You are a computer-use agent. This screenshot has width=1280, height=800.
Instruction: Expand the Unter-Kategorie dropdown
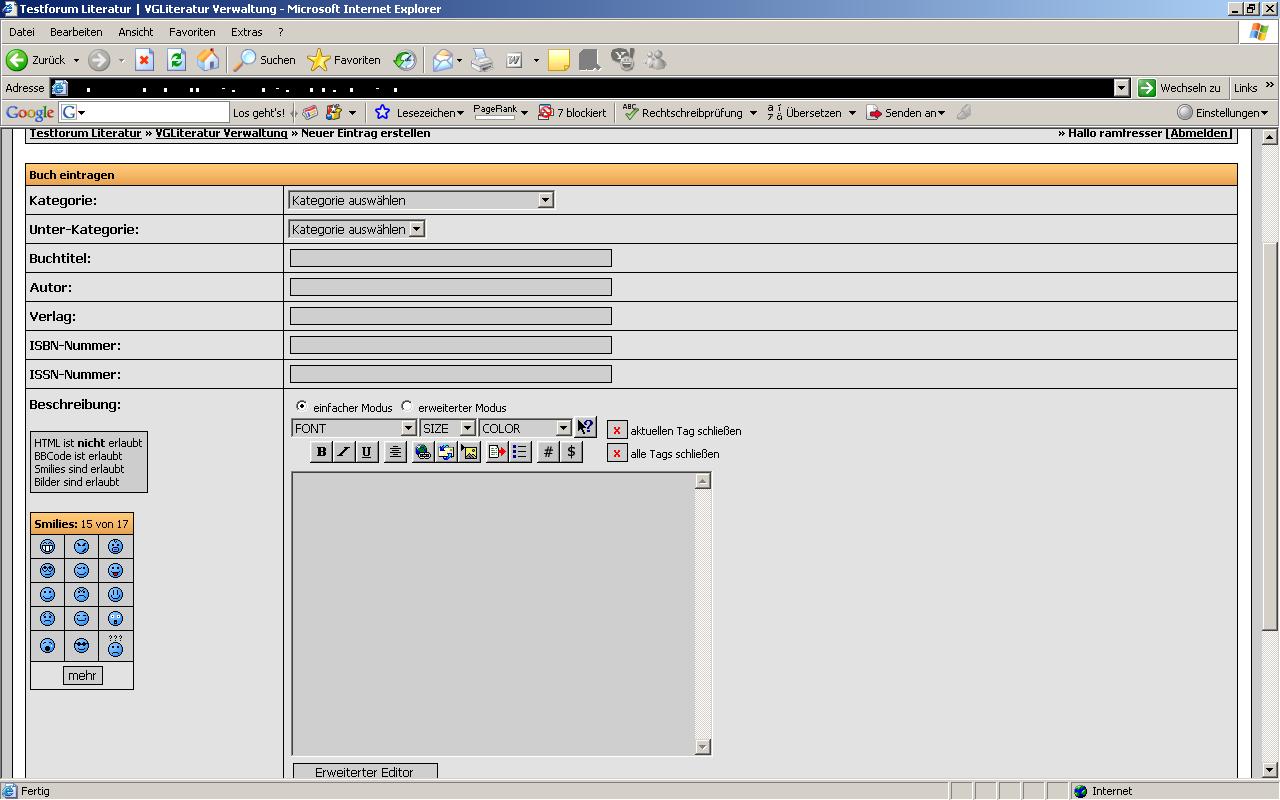pyautogui.click(x=357, y=229)
